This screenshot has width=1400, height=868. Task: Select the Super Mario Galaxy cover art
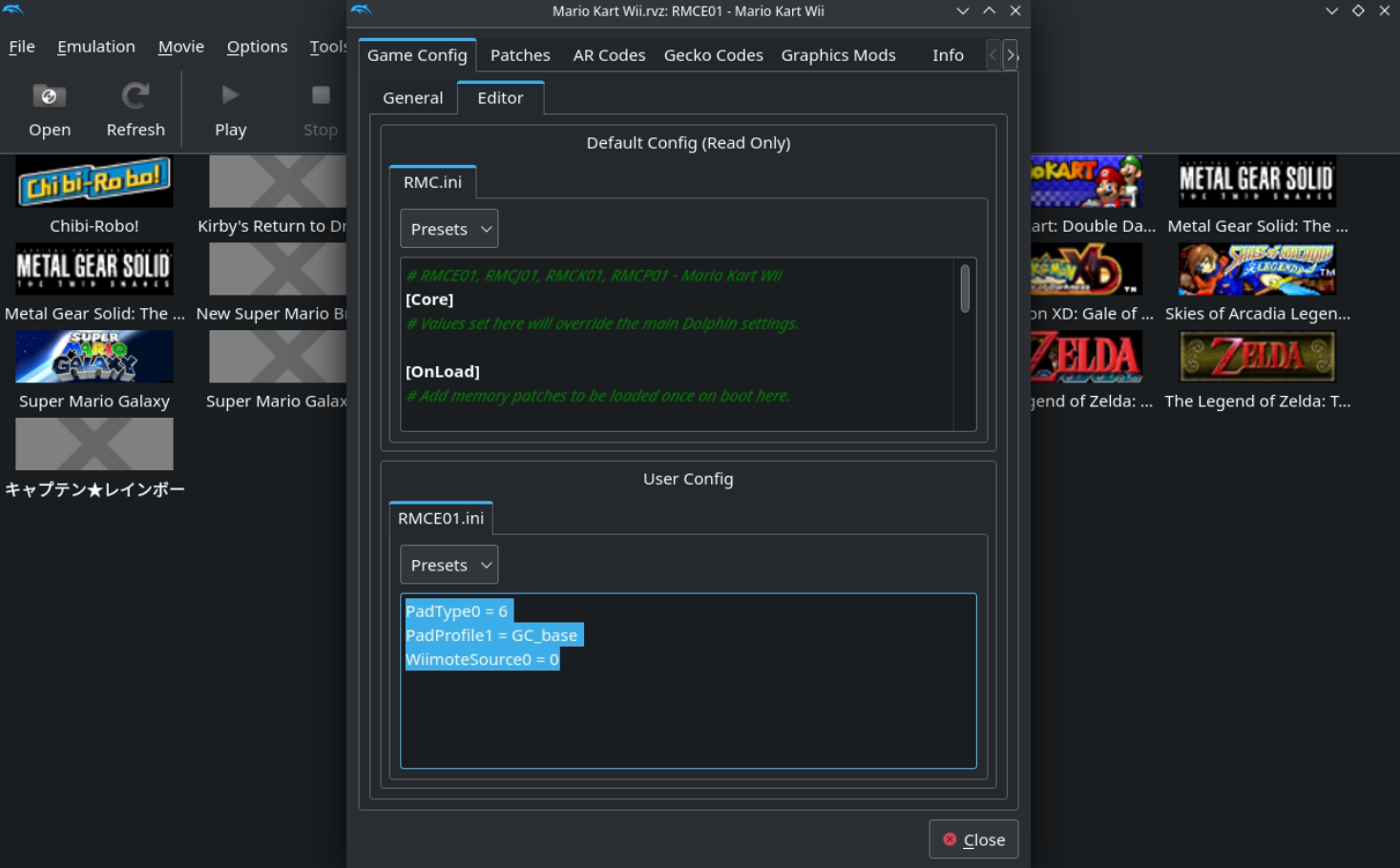pyautogui.click(x=94, y=357)
